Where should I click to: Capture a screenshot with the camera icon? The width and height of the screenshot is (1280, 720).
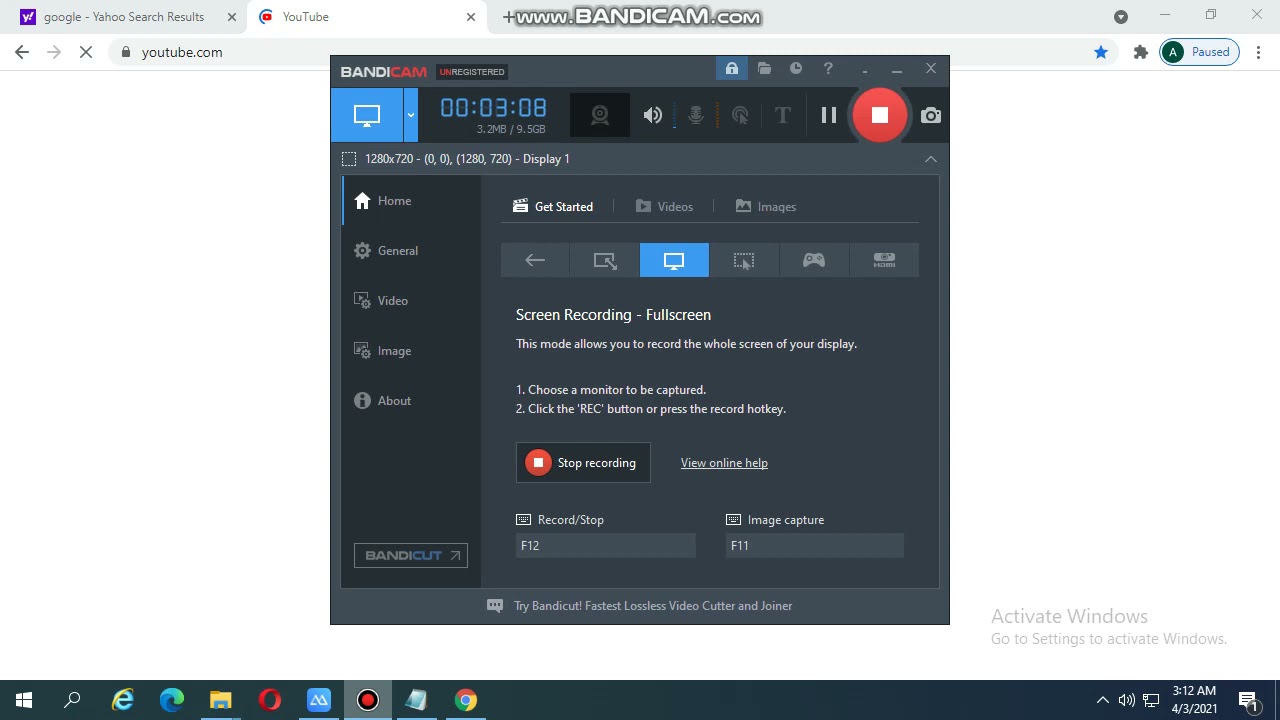coord(931,115)
